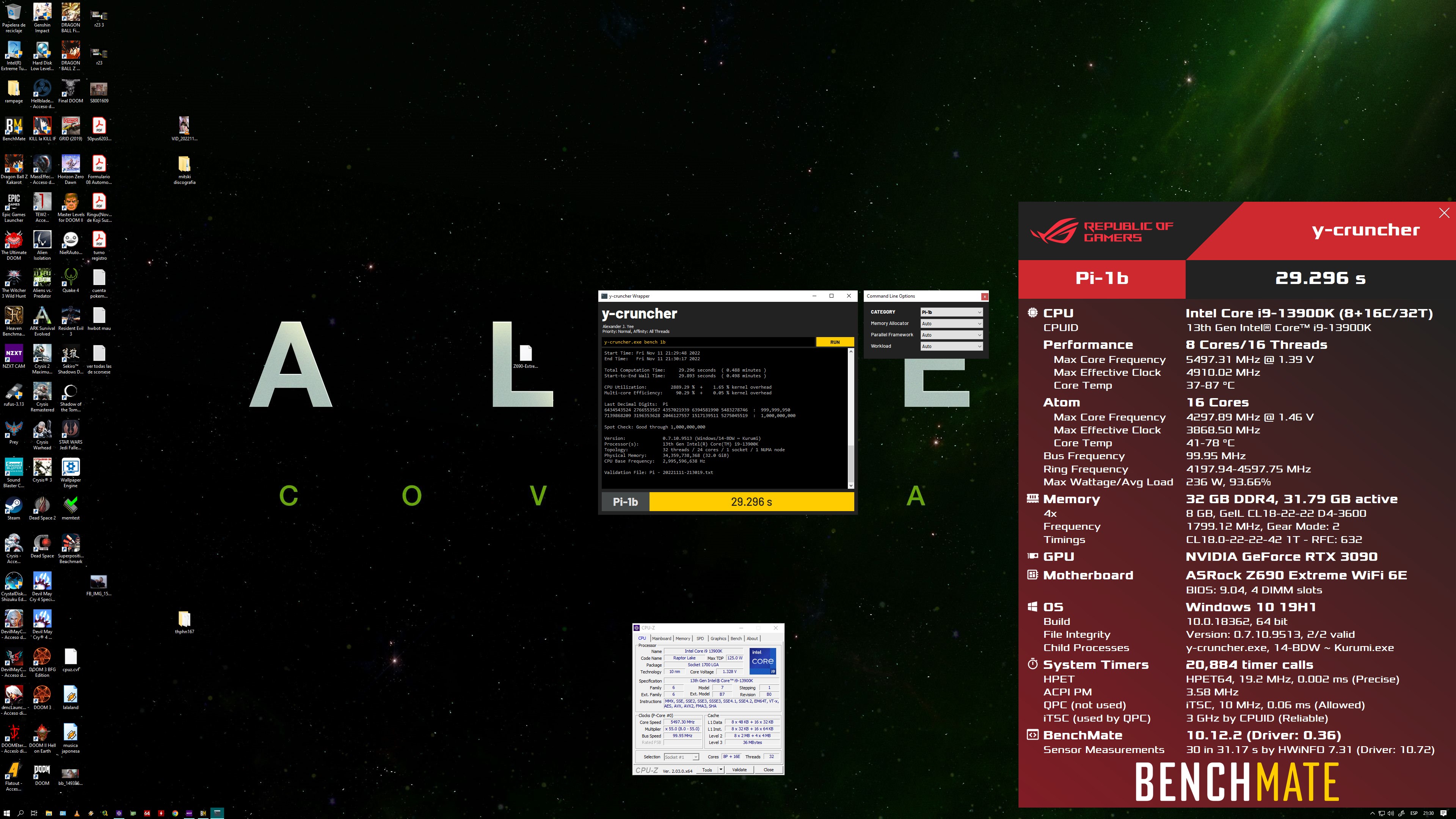1456x819 pixels.
Task: Click the Intel Core i9 logo in CPU-Z
Action: (763, 661)
